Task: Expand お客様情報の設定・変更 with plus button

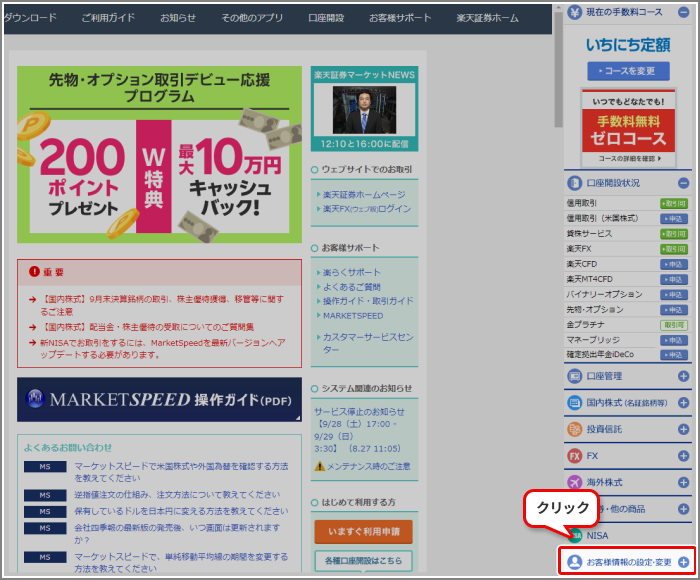Action: [x=683, y=562]
